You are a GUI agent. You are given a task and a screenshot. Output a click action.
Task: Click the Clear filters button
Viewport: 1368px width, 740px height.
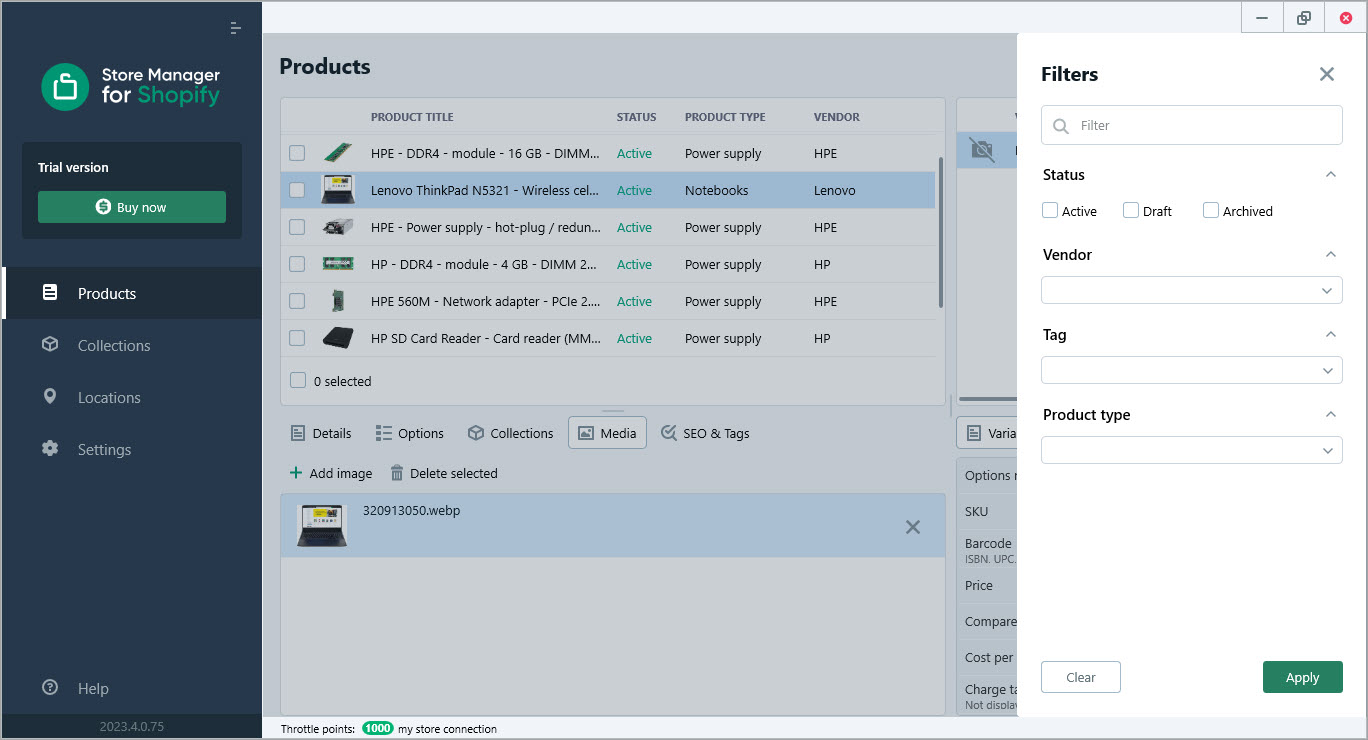1081,677
